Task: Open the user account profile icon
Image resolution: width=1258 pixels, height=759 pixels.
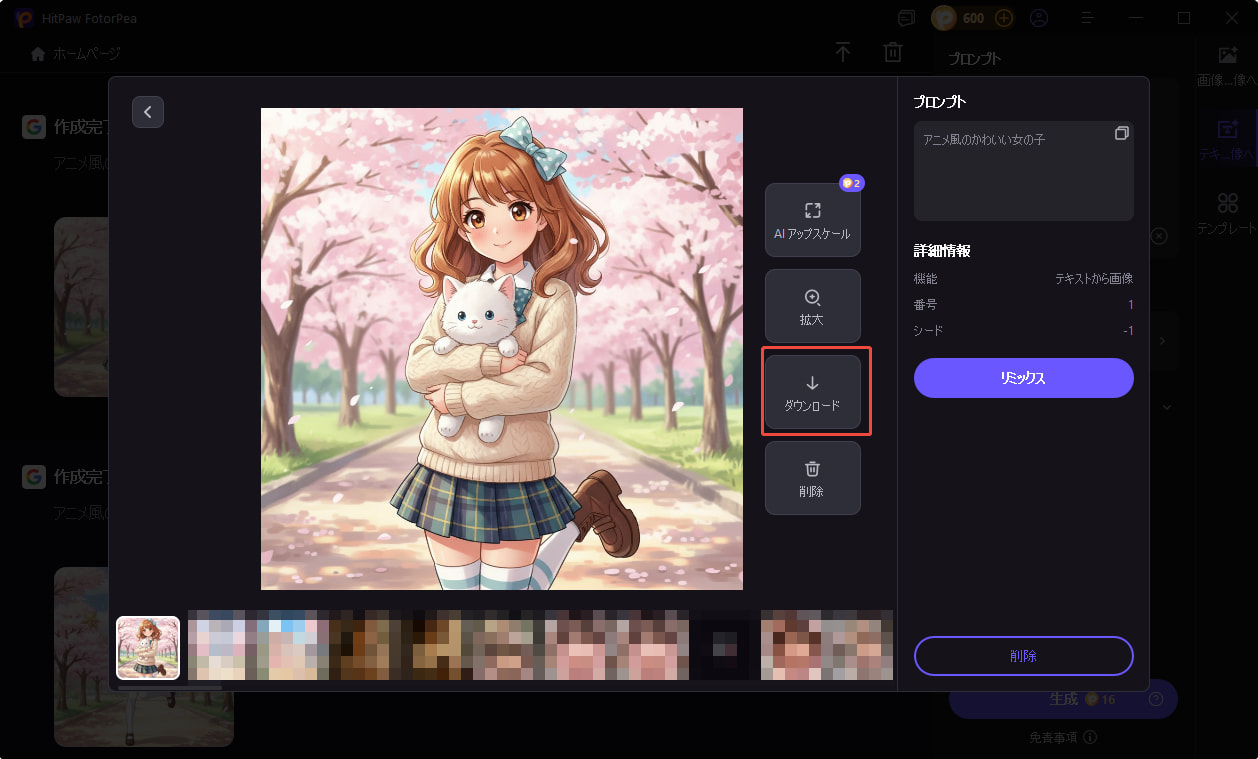Action: [x=1039, y=17]
